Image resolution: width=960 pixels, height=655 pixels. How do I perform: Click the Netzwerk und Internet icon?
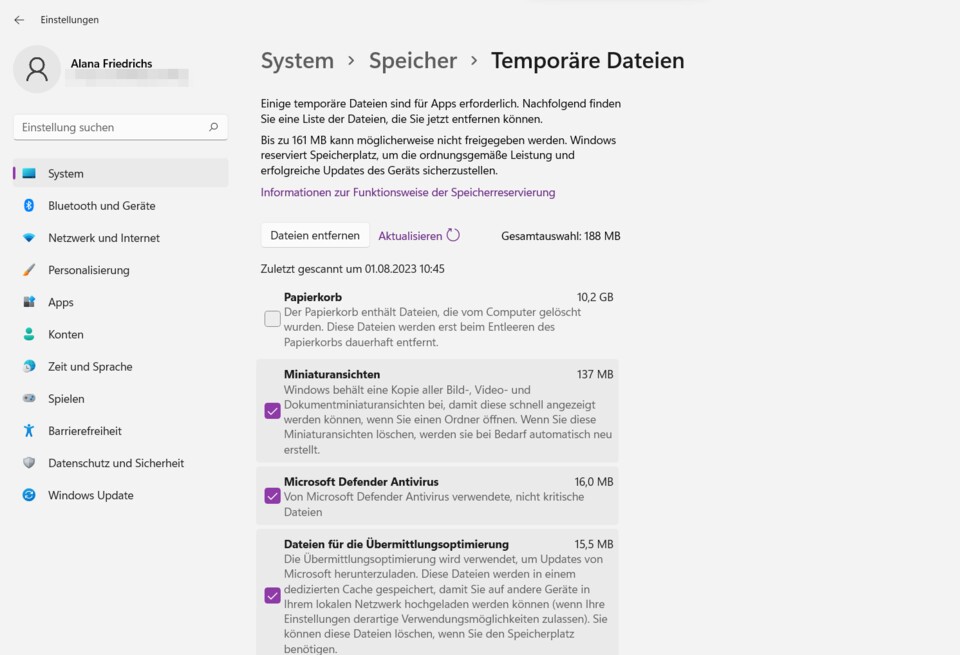[29, 238]
